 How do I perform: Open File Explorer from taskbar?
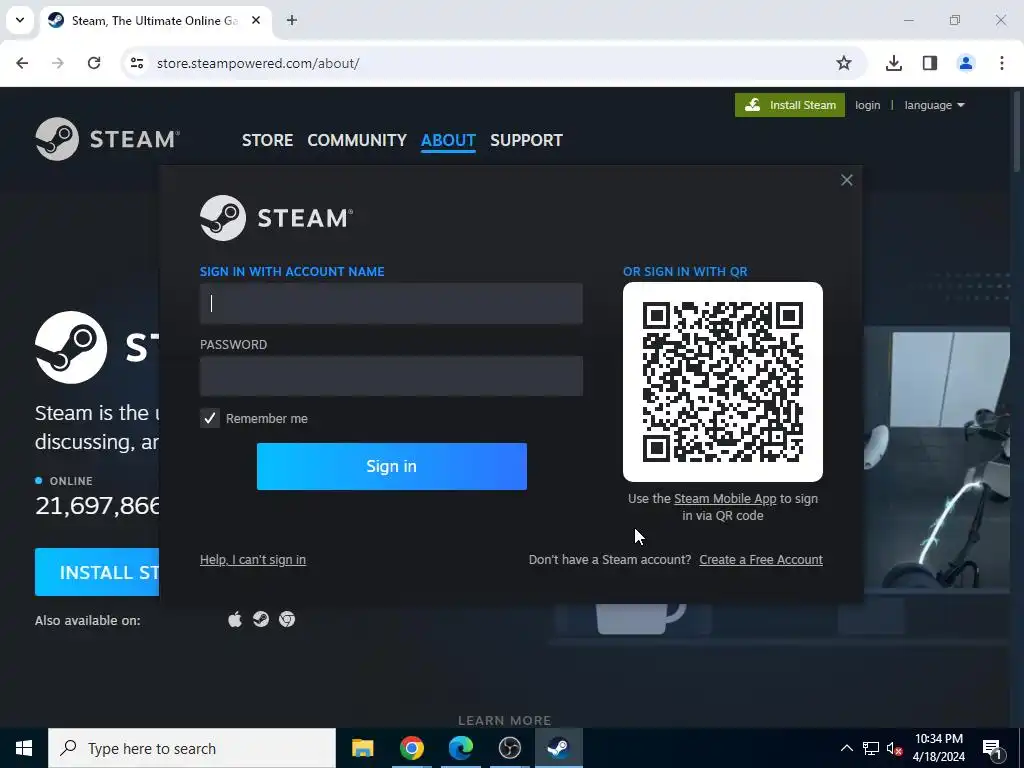pos(362,748)
